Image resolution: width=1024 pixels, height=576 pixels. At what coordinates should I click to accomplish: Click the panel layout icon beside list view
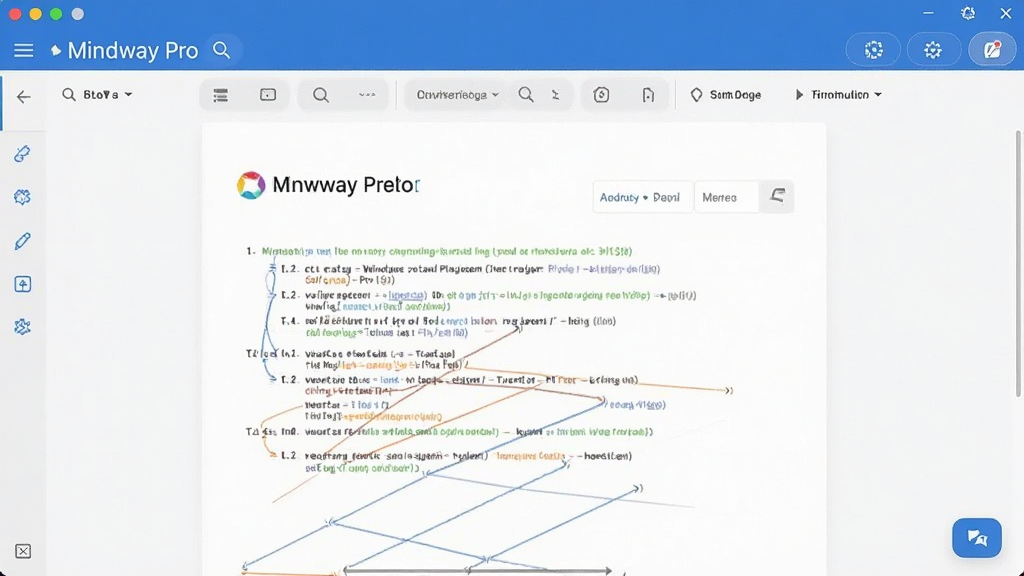(x=268, y=95)
